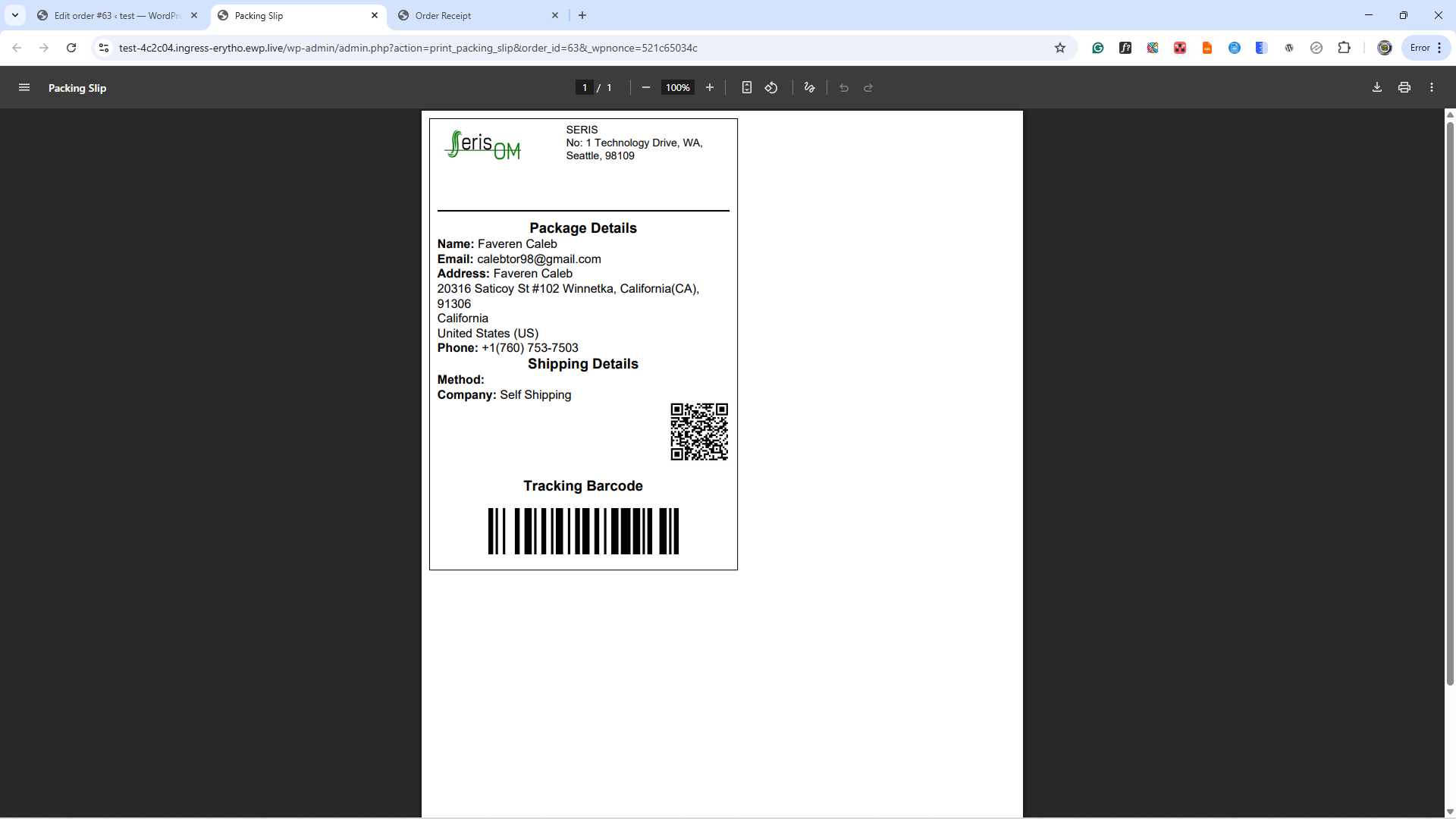Image resolution: width=1456 pixels, height=819 pixels.
Task: Download the packing slip PDF
Action: pyautogui.click(x=1377, y=88)
